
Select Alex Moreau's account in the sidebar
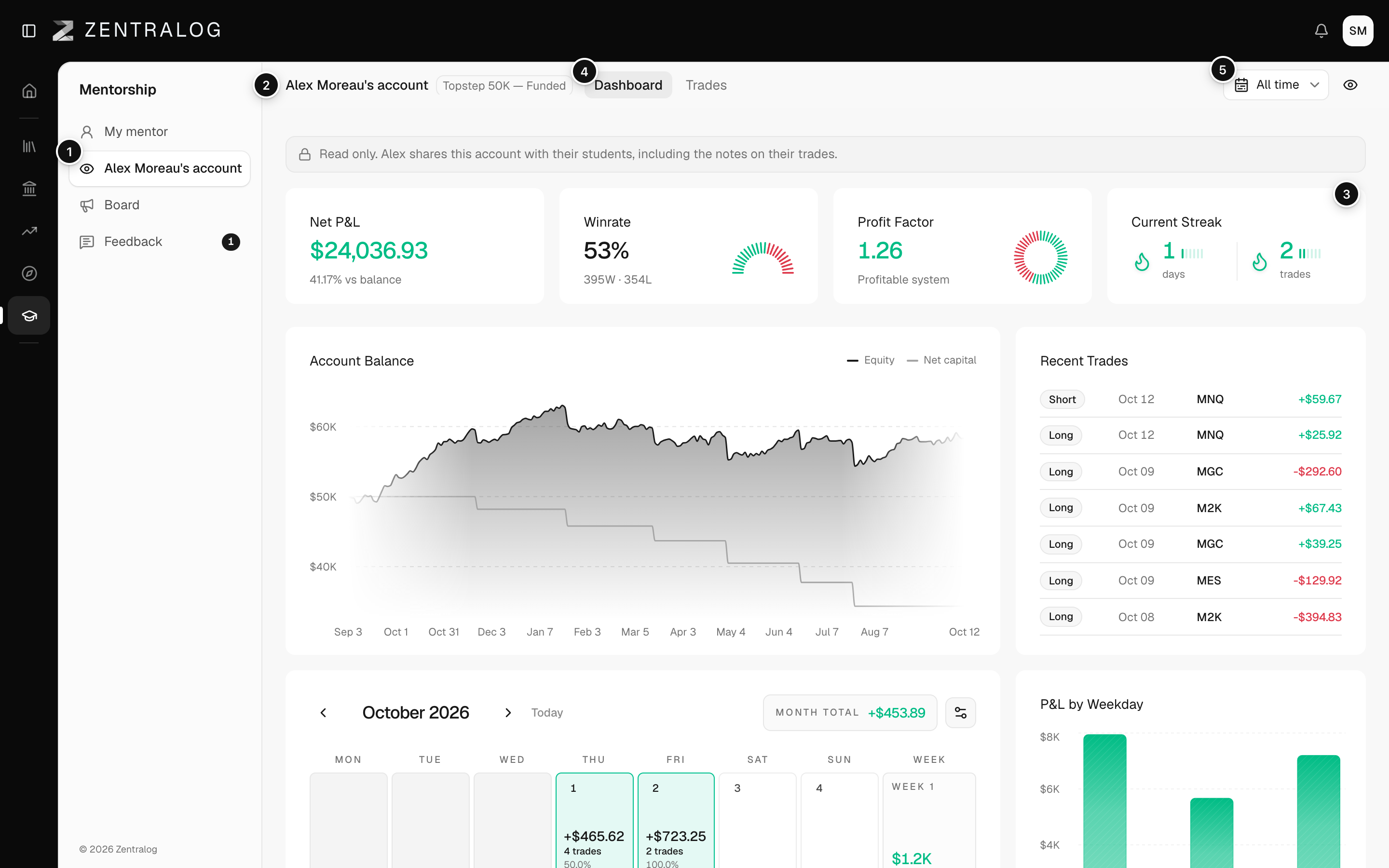160,168
